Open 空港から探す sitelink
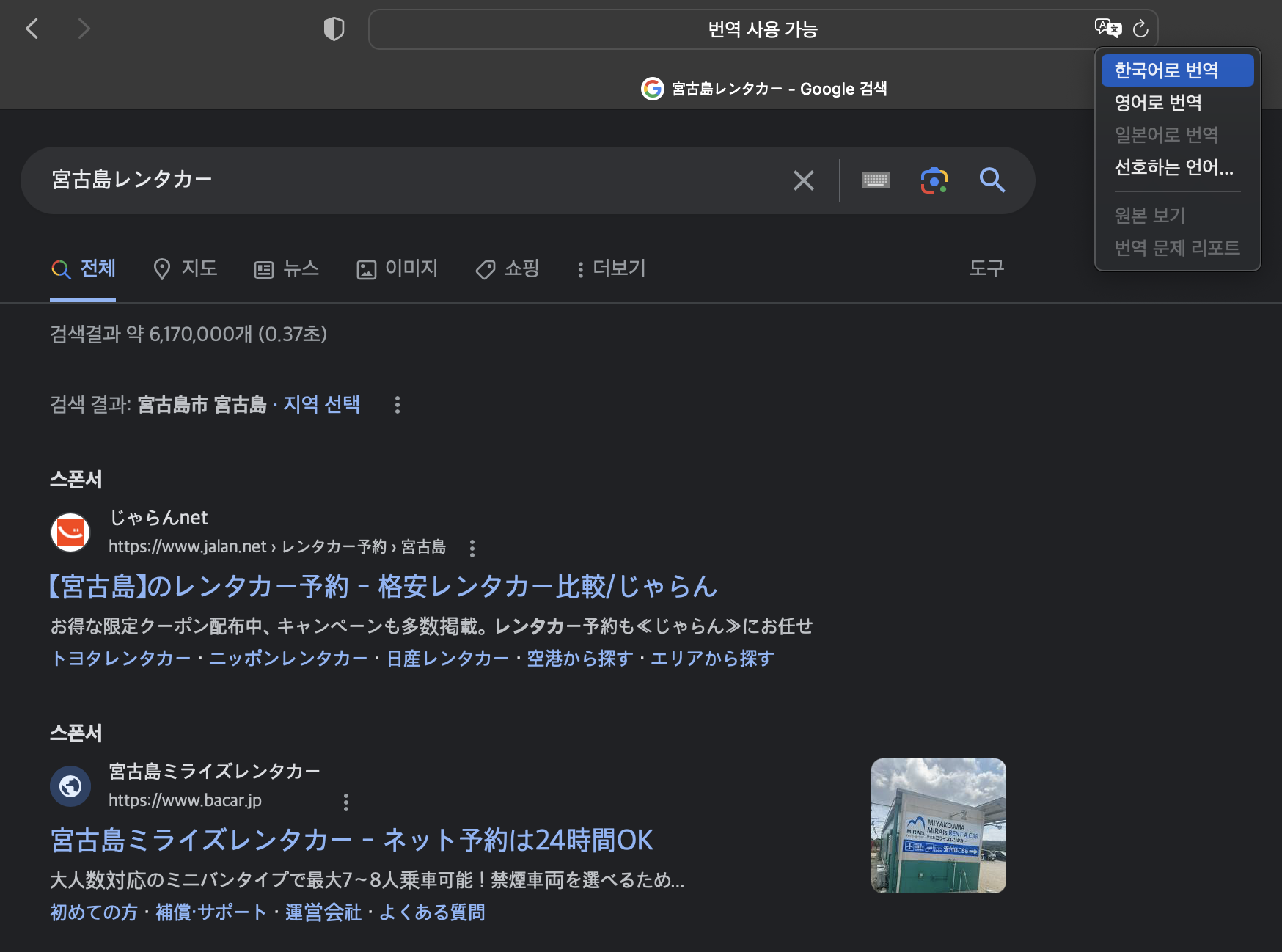 pos(579,659)
